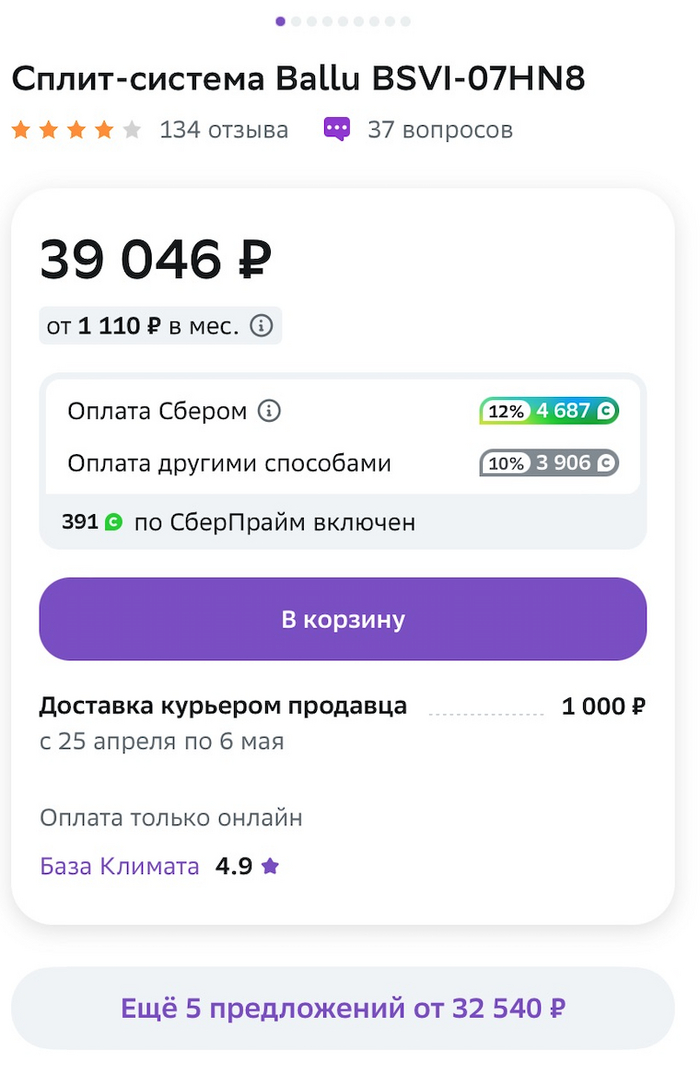Select Оплата Сбером payment option
This screenshot has height=1074, width=700.
point(157,411)
